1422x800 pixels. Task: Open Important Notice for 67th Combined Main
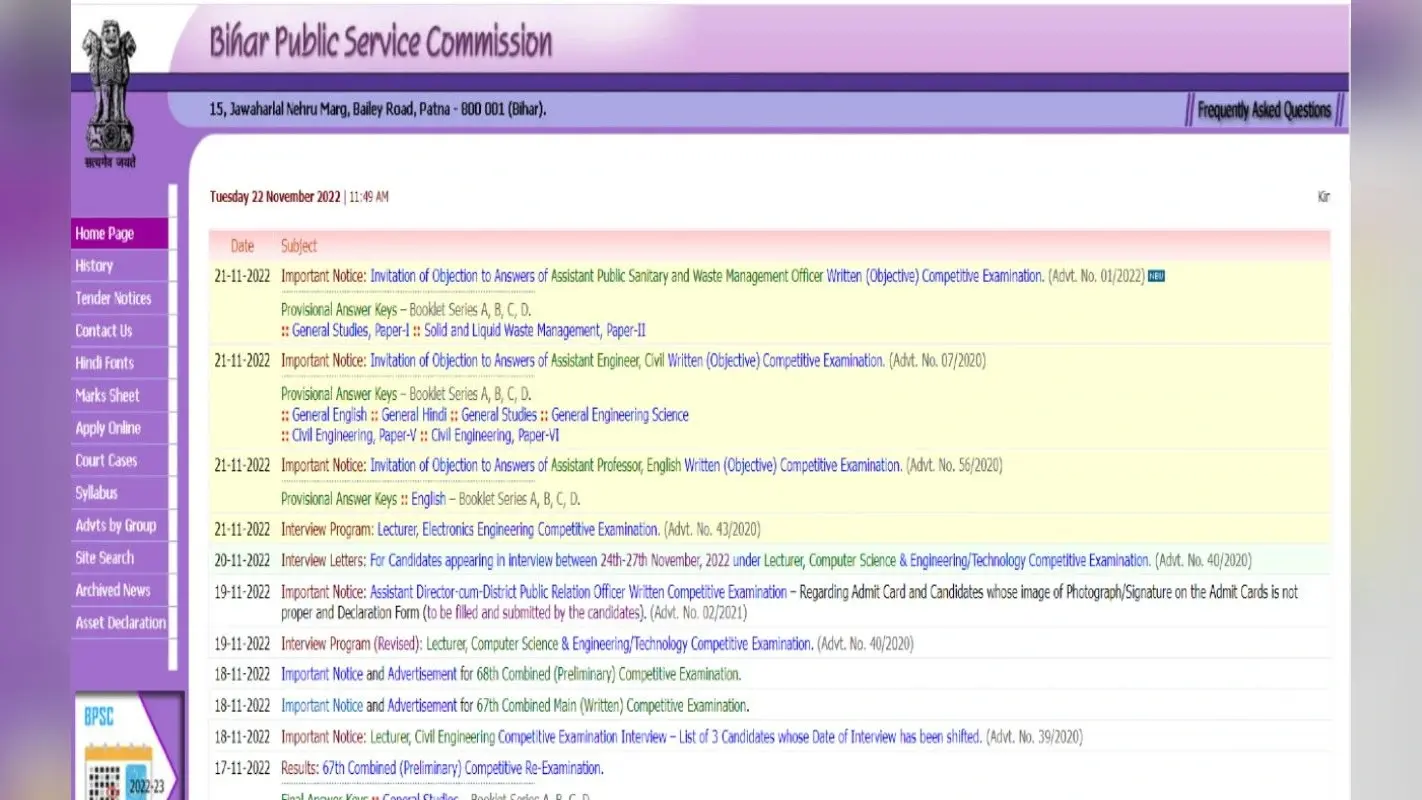[322, 706]
